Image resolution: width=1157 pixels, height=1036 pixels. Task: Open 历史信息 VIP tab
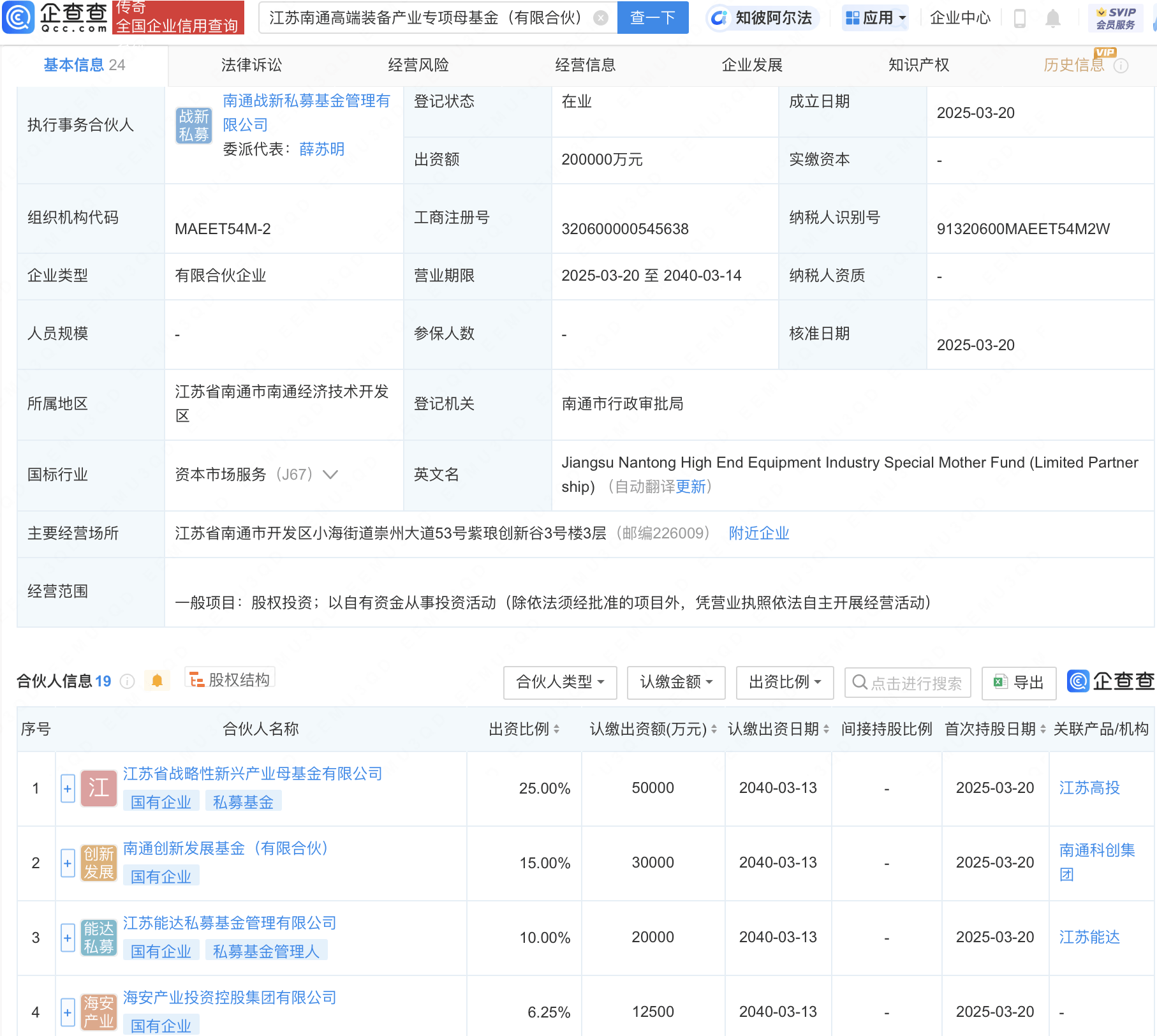[x=1074, y=65]
